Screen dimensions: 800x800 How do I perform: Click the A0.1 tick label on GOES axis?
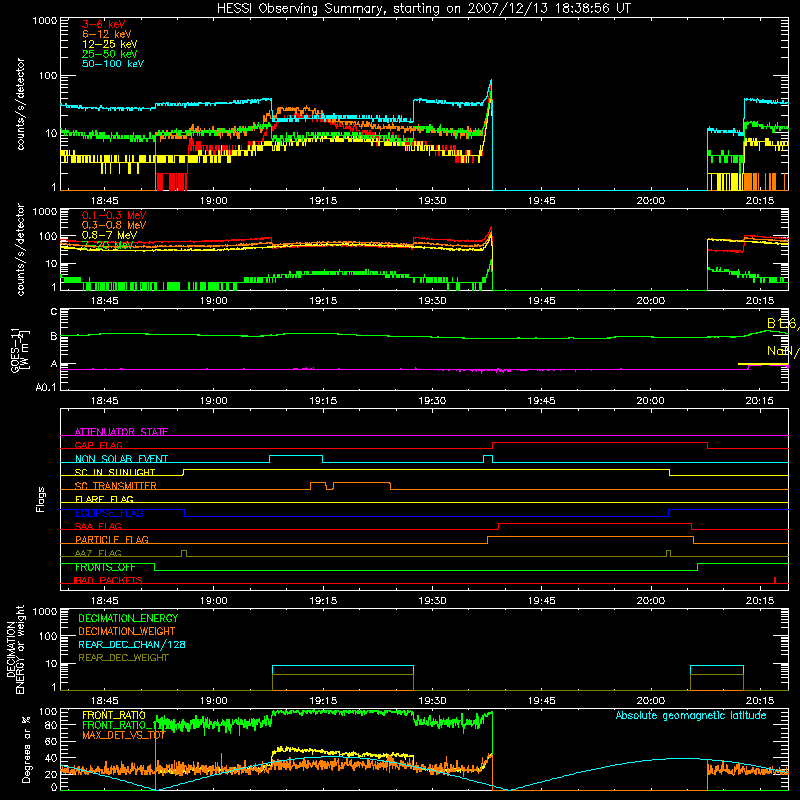[x=46, y=387]
